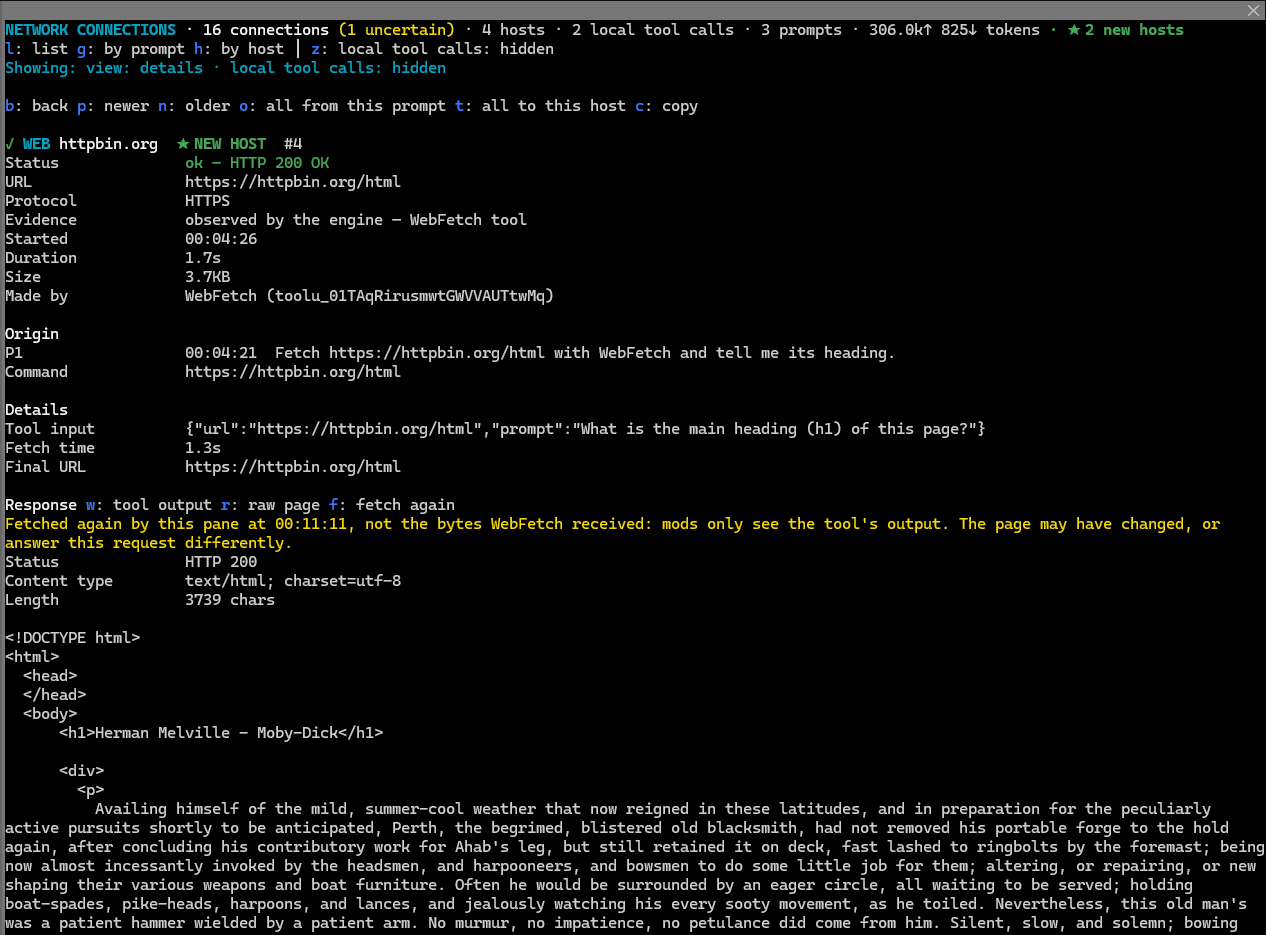Screen dimensions: 1266x935
Task: Click the '<h1>Herman Melville - Moby-Dick</h1>' line
Action: pyautogui.click(x=220, y=732)
